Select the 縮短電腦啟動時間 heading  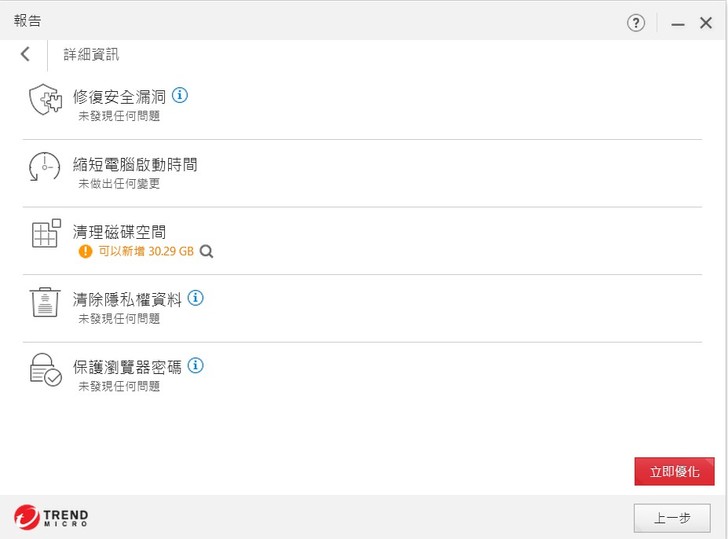(x=135, y=164)
